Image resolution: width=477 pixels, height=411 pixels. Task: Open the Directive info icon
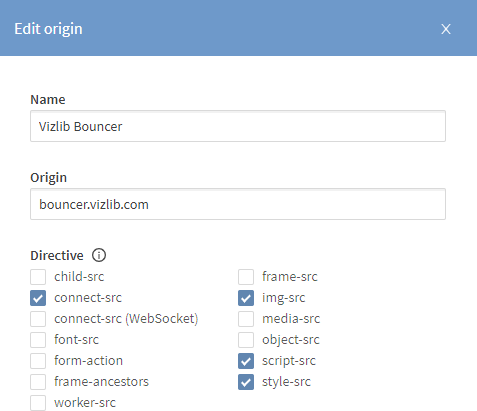[x=99, y=255]
